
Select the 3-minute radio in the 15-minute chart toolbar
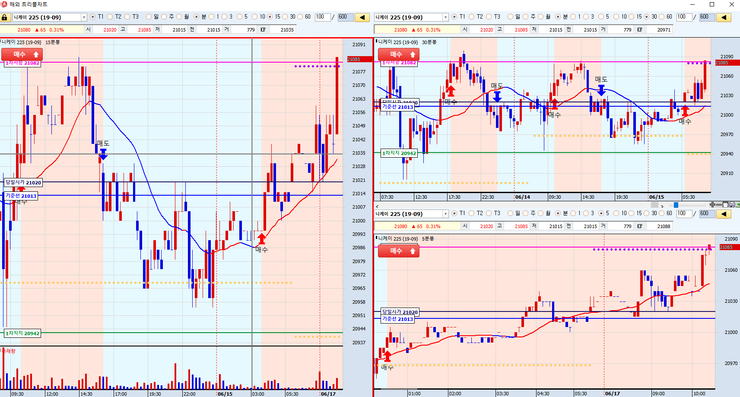coord(225,17)
